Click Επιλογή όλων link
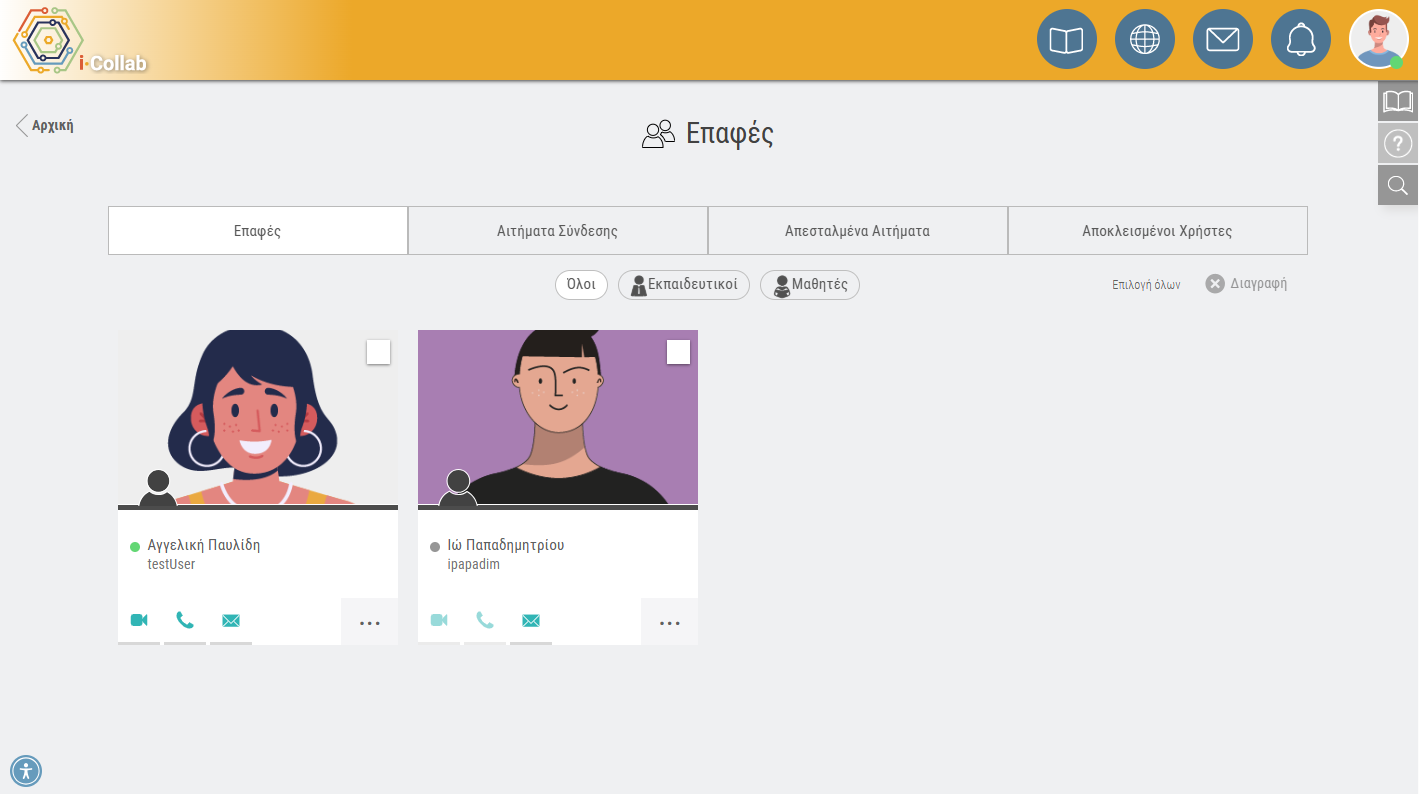The height and width of the screenshot is (794, 1419). pyautogui.click(x=1146, y=285)
